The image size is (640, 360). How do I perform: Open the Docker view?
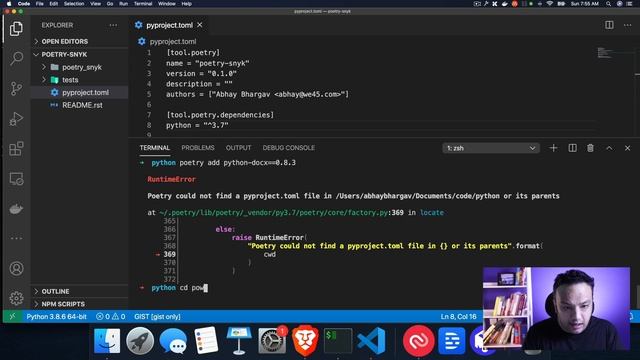(16, 209)
